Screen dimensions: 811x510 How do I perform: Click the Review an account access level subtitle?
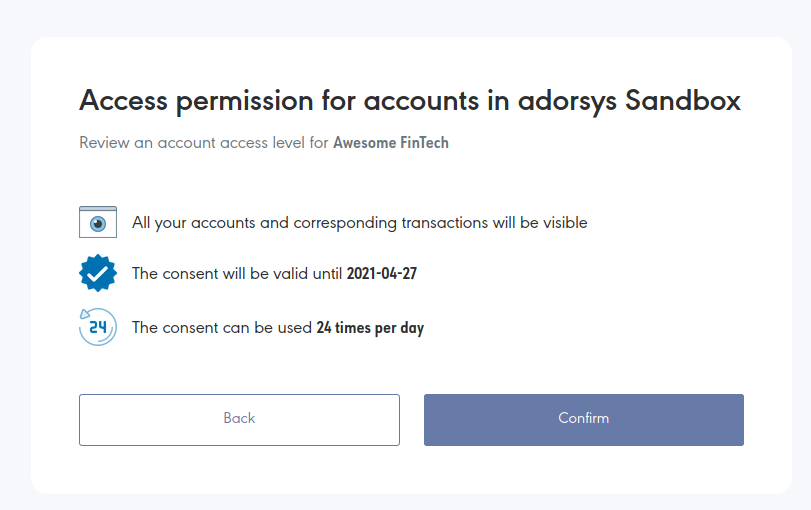point(264,143)
